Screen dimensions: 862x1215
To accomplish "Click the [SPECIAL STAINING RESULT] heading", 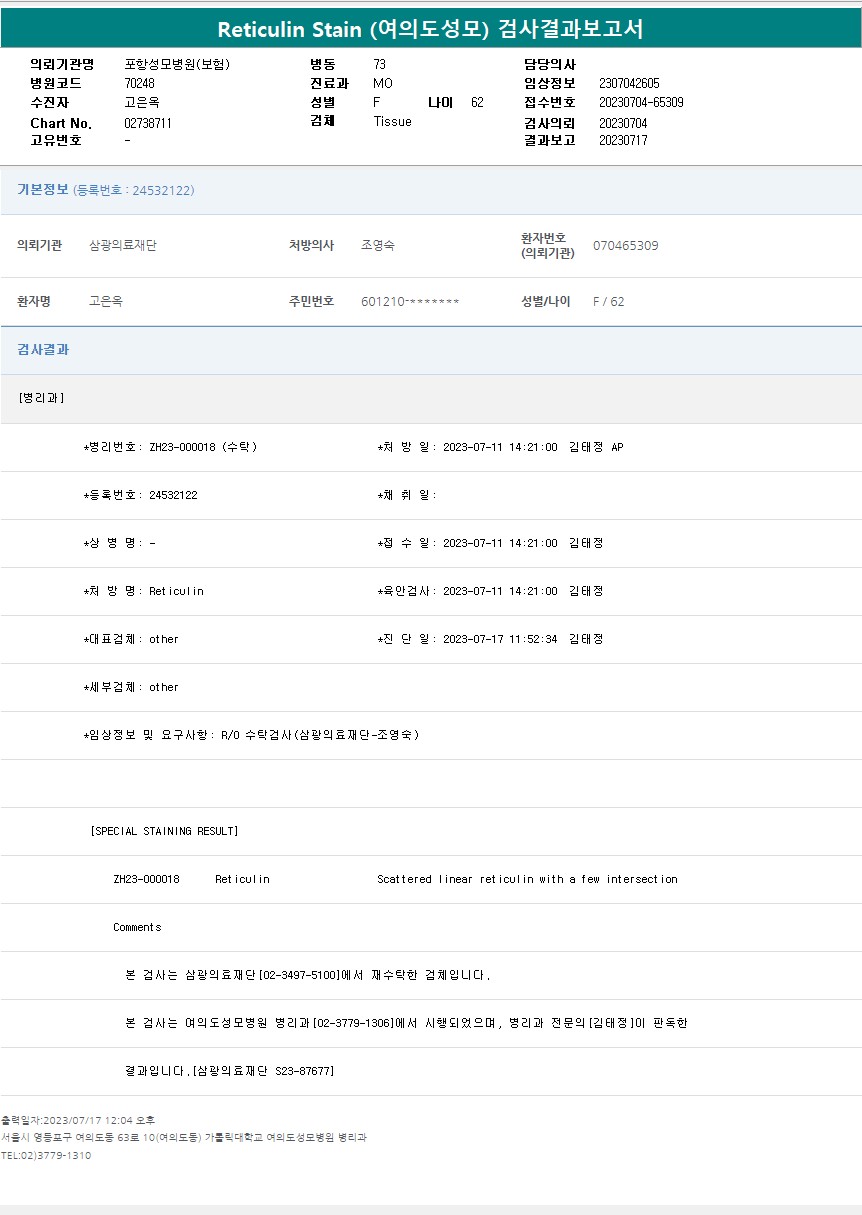I will point(164,831).
